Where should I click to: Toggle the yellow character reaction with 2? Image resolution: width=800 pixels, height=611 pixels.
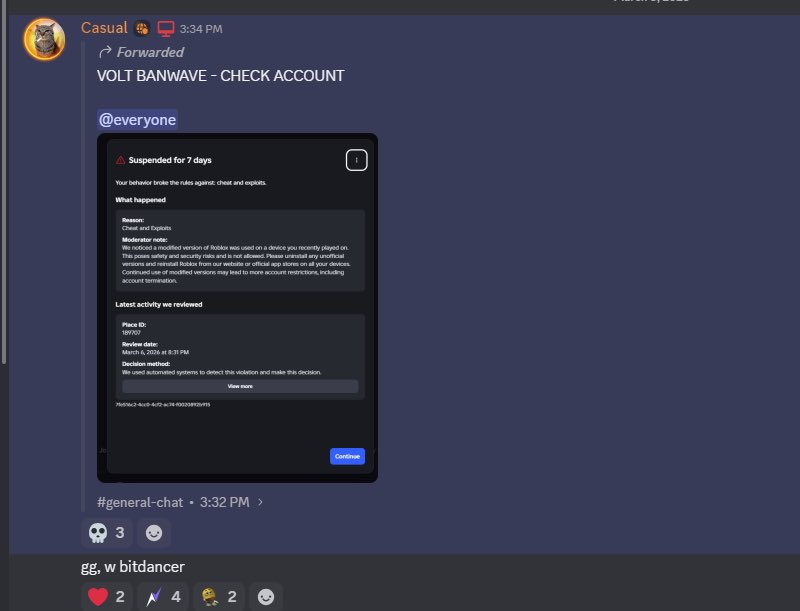click(x=219, y=597)
